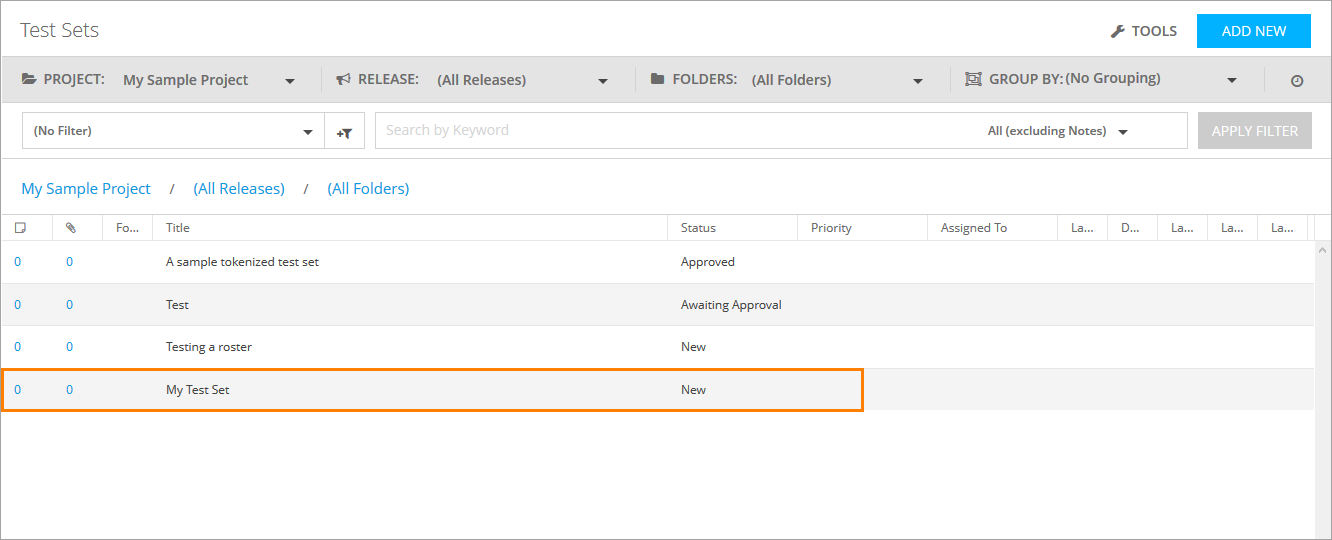Viewport: 1332px width, 540px height.
Task: Click the (All Releases) breadcrumb link
Action: [x=239, y=189]
